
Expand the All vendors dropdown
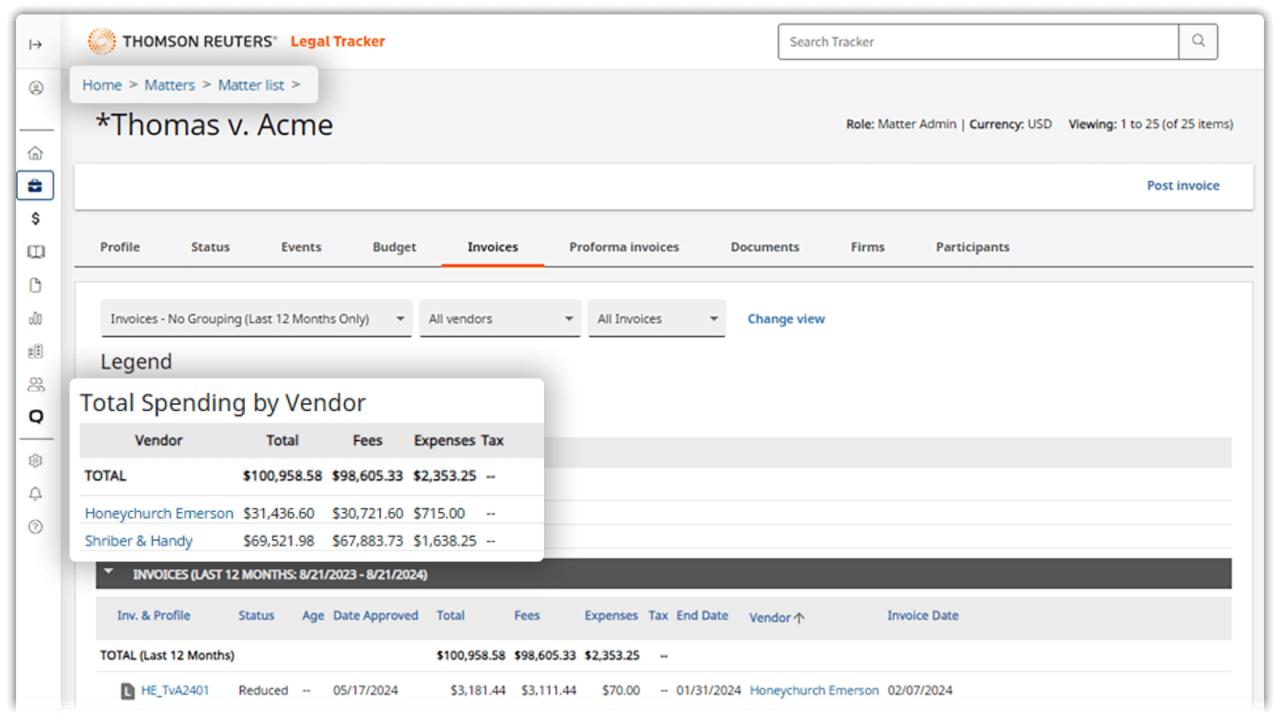point(500,319)
